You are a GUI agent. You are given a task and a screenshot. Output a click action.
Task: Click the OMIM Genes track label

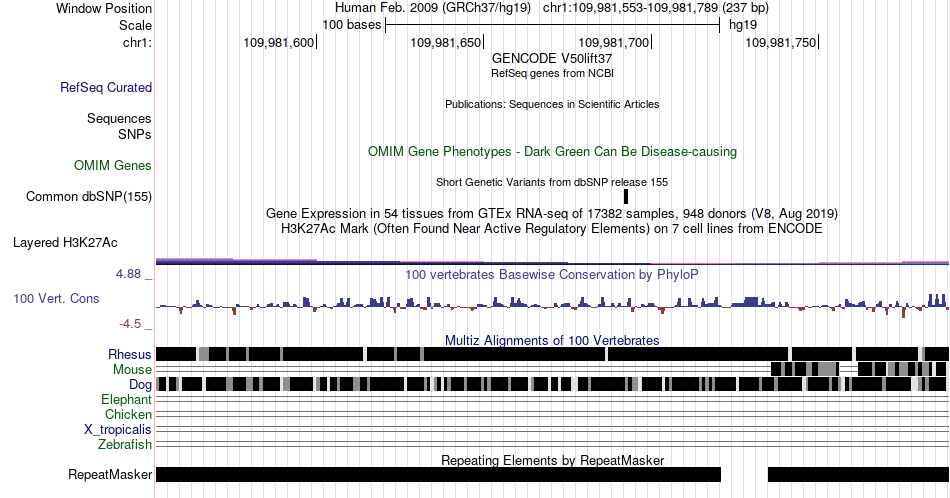coord(113,165)
